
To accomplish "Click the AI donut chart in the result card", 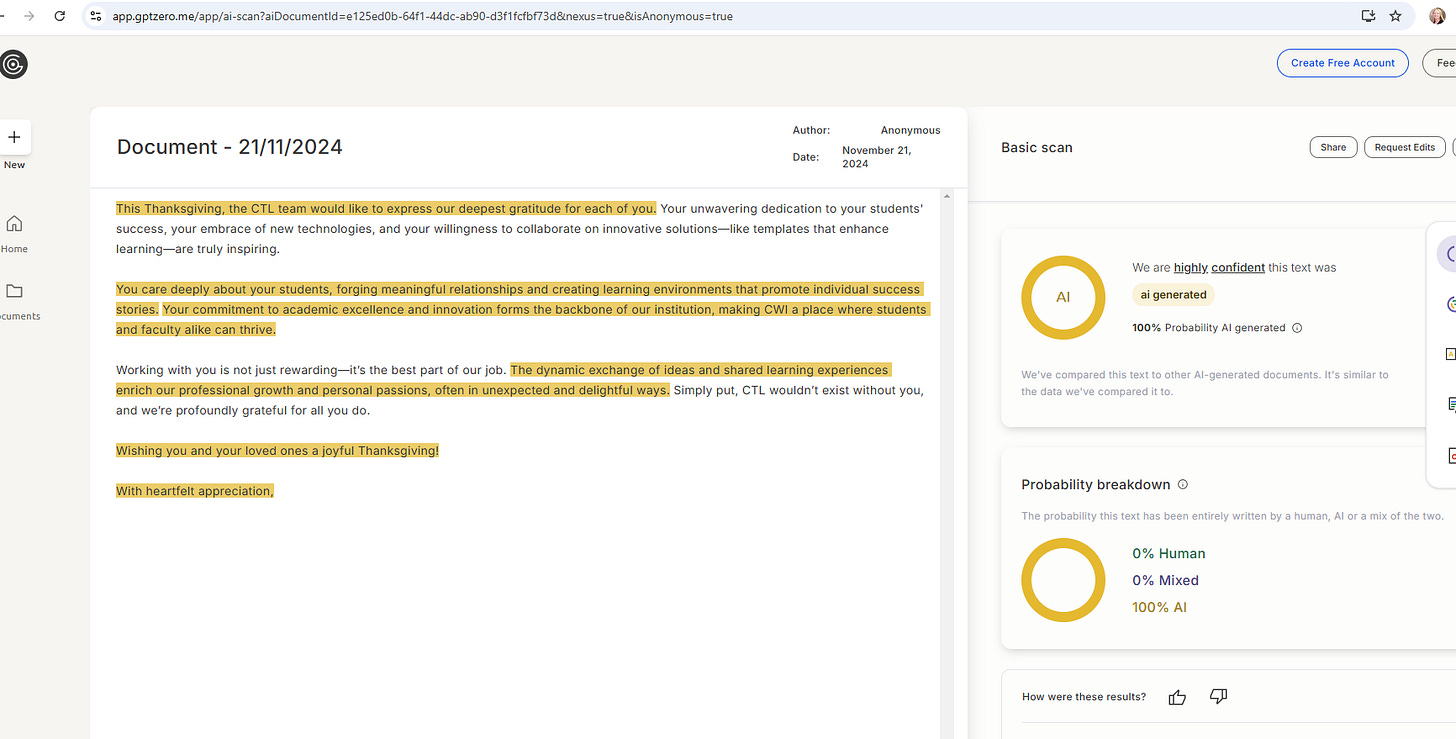I will pos(1063,298).
